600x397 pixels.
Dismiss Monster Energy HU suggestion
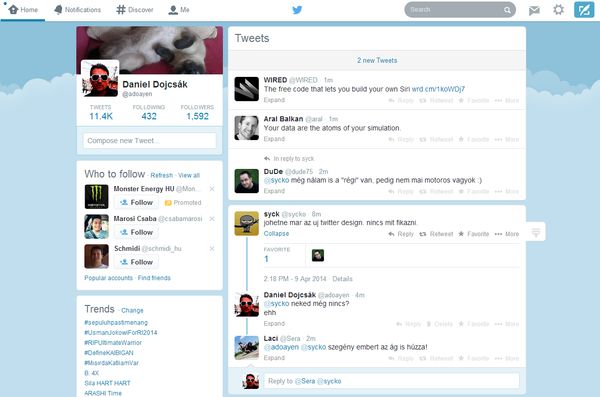click(x=212, y=189)
